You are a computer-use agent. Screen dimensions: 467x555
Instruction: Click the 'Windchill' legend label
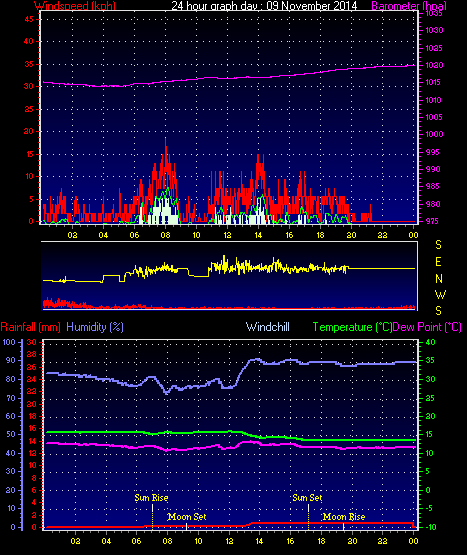click(268, 327)
